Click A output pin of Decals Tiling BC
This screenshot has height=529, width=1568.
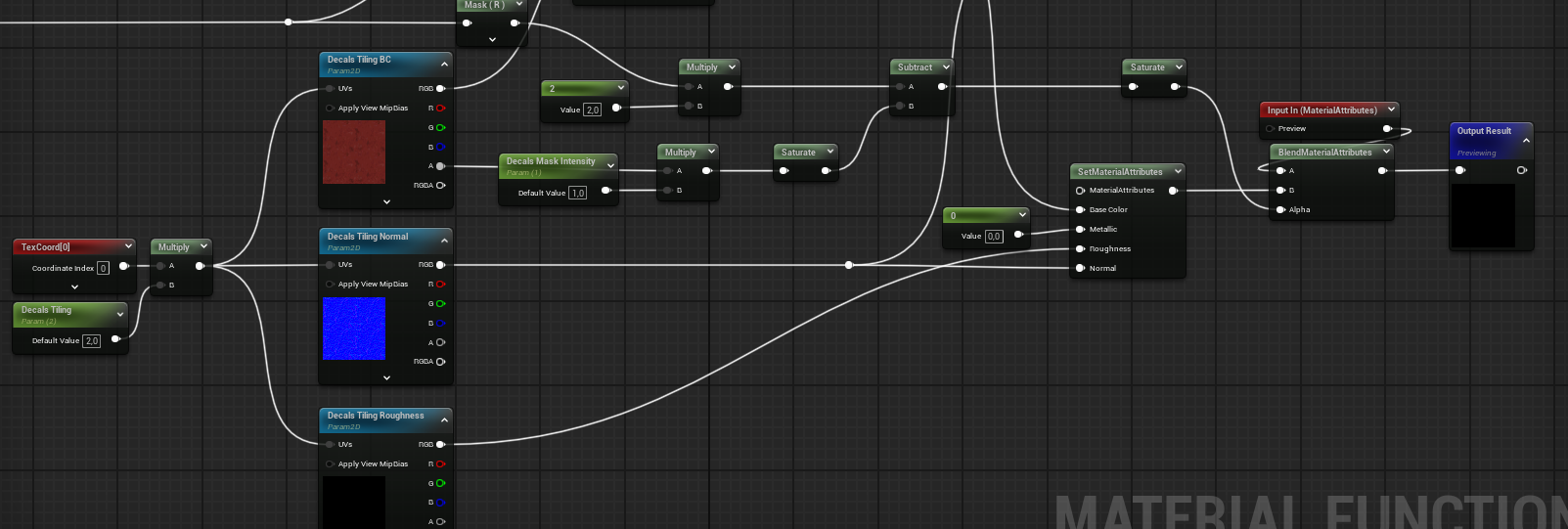[x=440, y=166]
